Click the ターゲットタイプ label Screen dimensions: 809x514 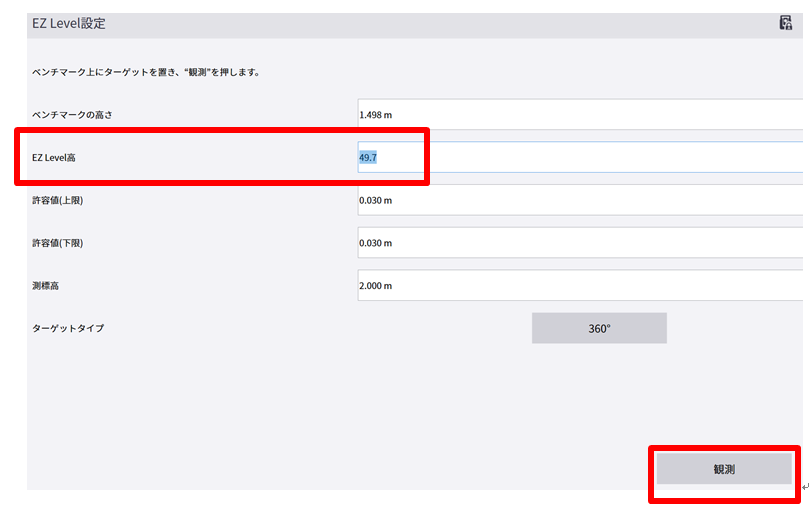(x=68, y=328)
